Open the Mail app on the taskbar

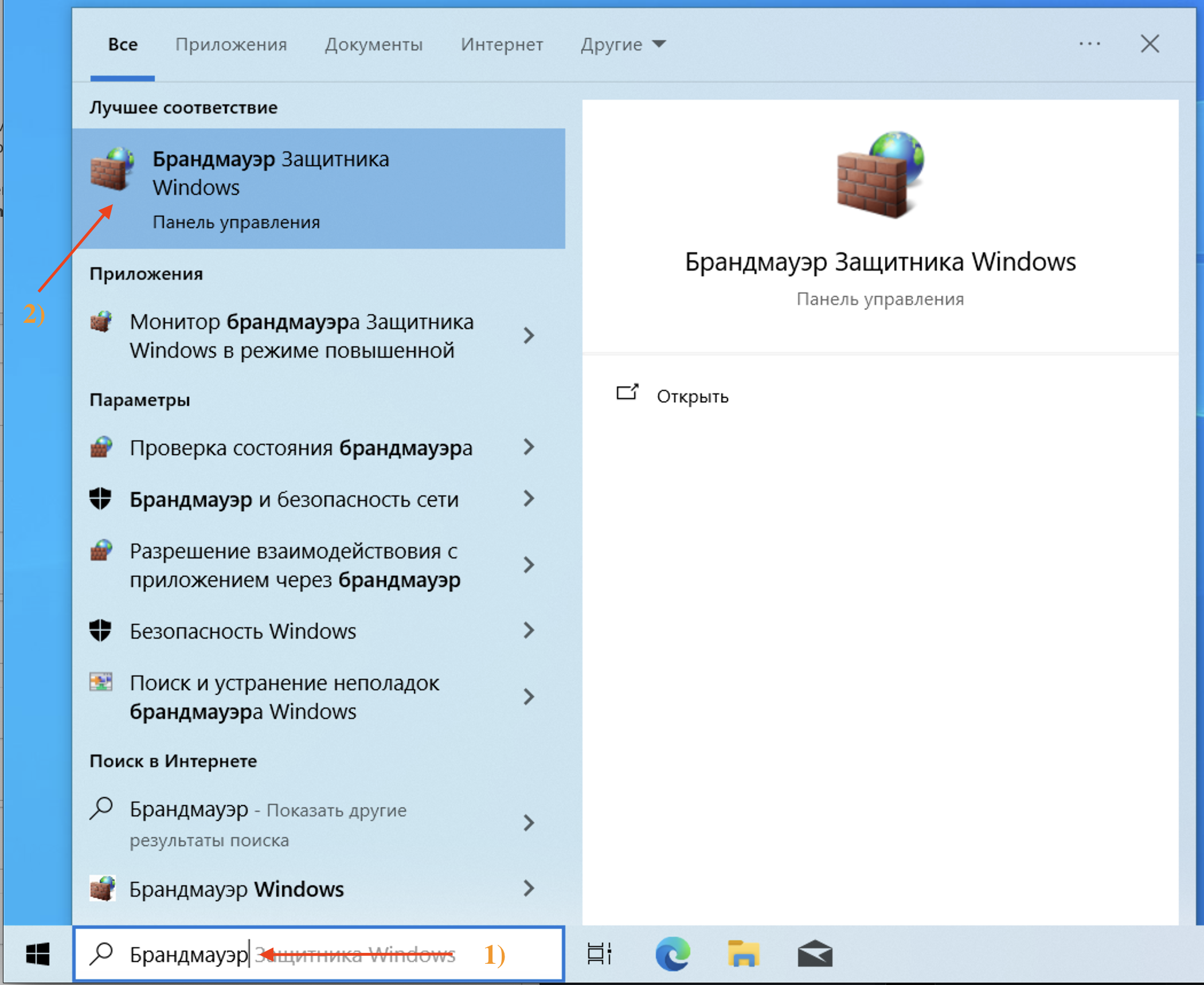tap(815, 954)
